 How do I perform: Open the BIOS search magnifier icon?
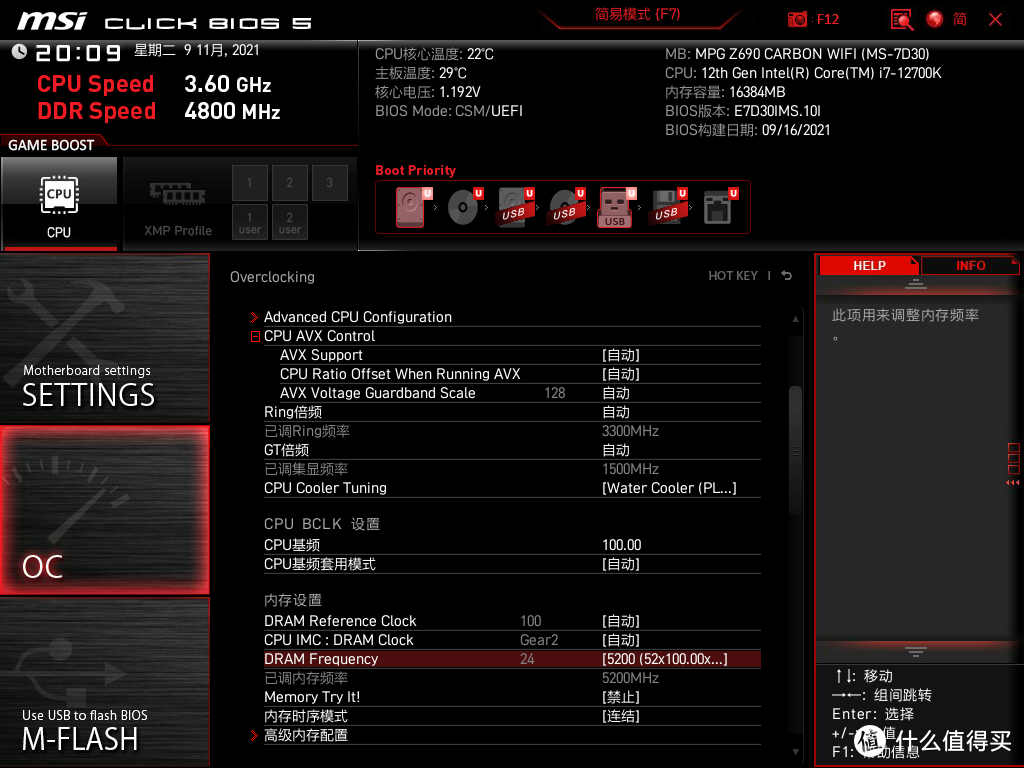click(x=902, y=19)
